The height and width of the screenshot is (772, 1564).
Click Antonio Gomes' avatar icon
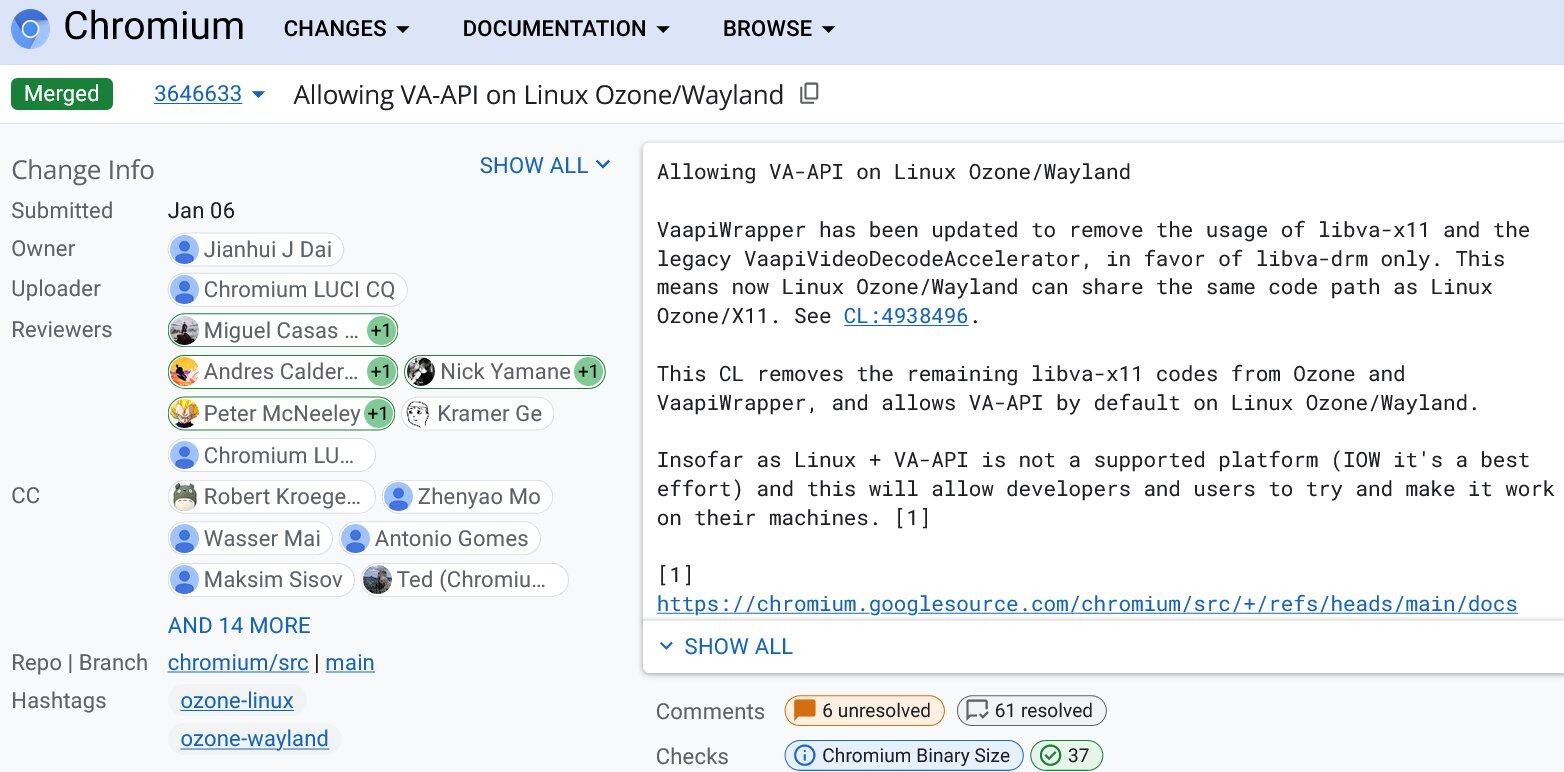click(x=355, y=539)
